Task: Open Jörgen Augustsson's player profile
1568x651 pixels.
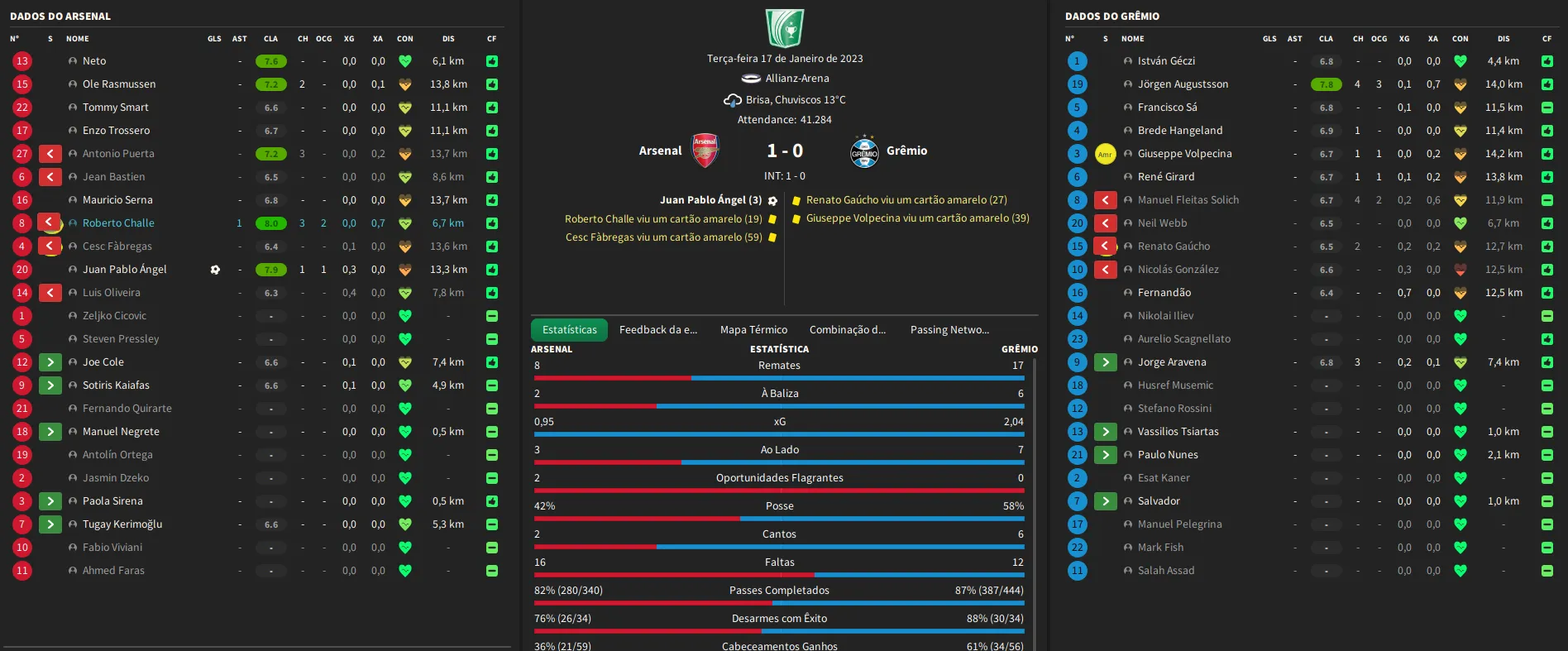Action: (1183, 84)
